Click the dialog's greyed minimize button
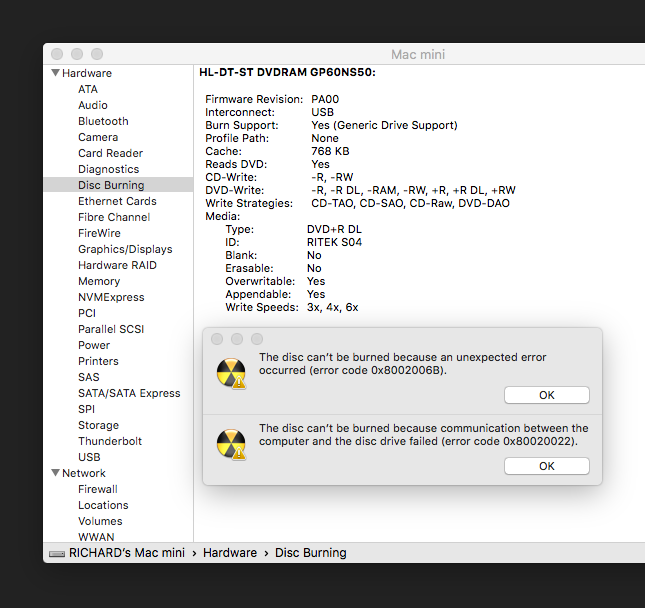 tap(237, 339)
